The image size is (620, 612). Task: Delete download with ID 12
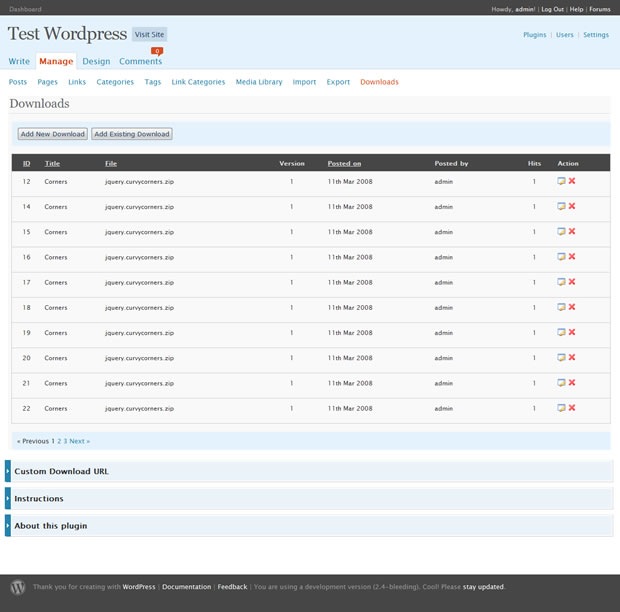click(x=572, y=181)
